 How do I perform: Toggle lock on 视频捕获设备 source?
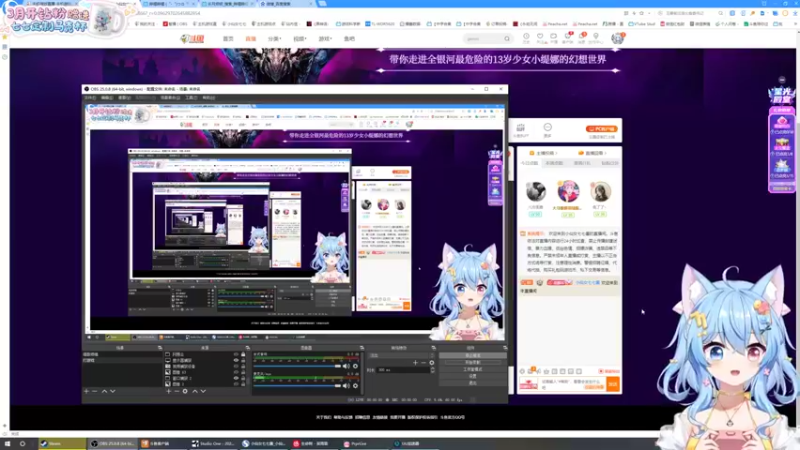point(243,366)
